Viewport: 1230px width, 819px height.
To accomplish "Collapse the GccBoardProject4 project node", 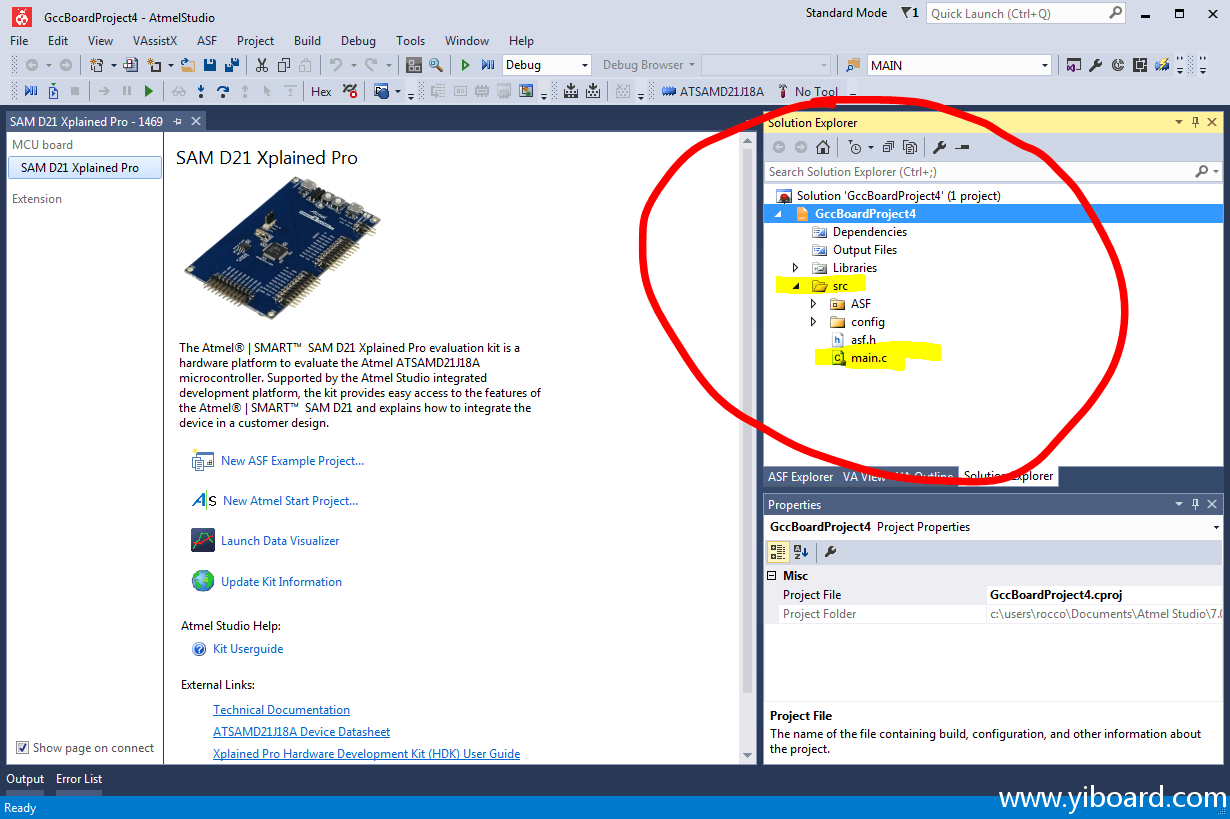I will tap(780, 214).
